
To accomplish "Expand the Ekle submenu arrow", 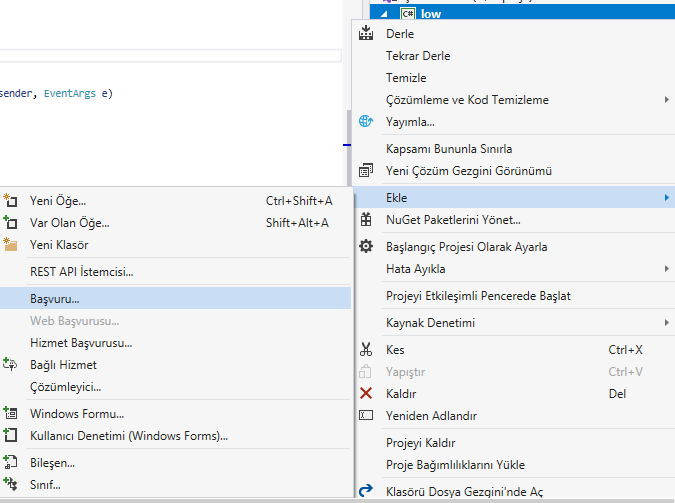I will click(x=666, y=197).
